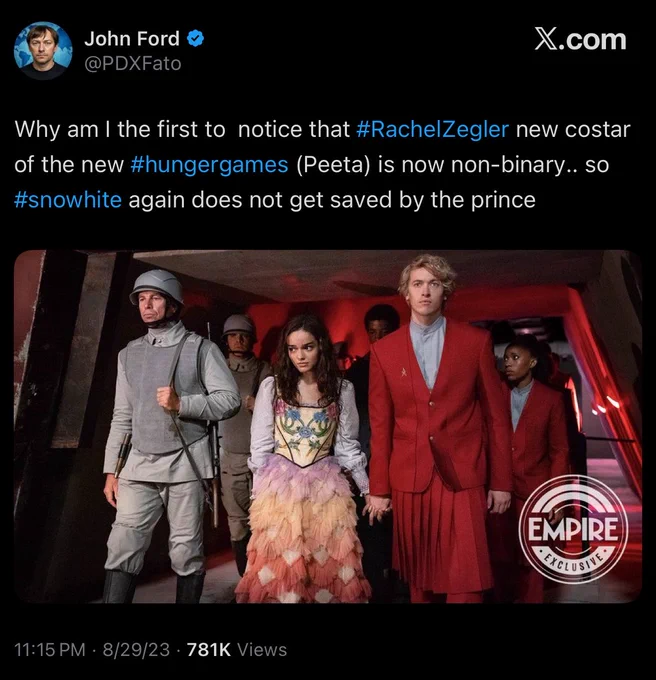Click the blue verified checkmark badge
Screen dimensions: 656x680
(195, 39)
